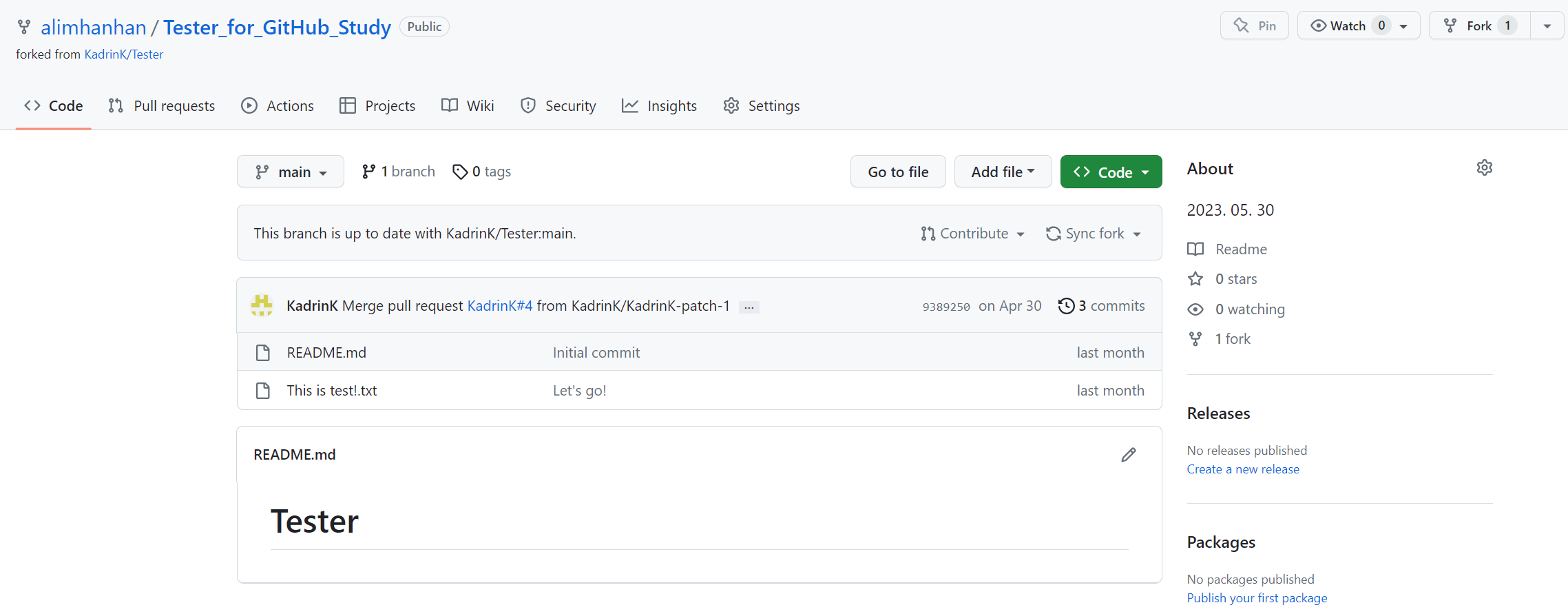Expand the Sync fork dropdown
Viewport: 1568px width, 614px height.
point(1094,234)
